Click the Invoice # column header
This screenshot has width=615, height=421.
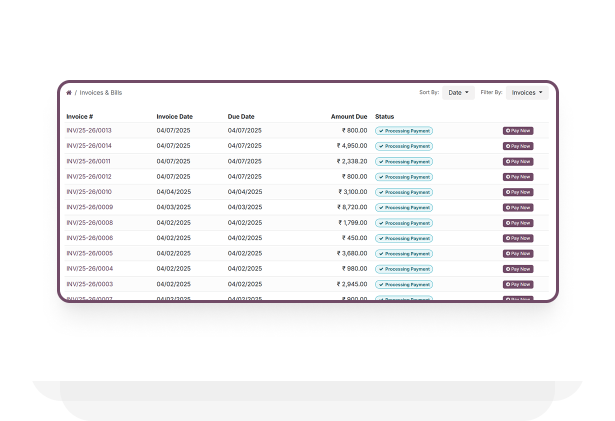[x=79, y=116]
